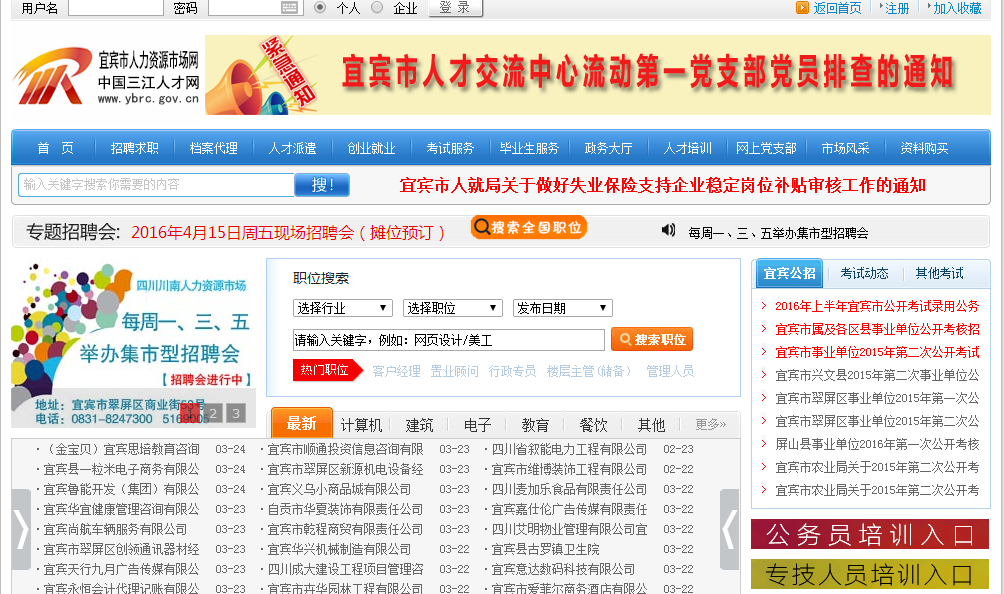The width and height of the screenshot is (1004, 594).
Task: Open 网上党支部 menu item
Action: click(766, 148)
